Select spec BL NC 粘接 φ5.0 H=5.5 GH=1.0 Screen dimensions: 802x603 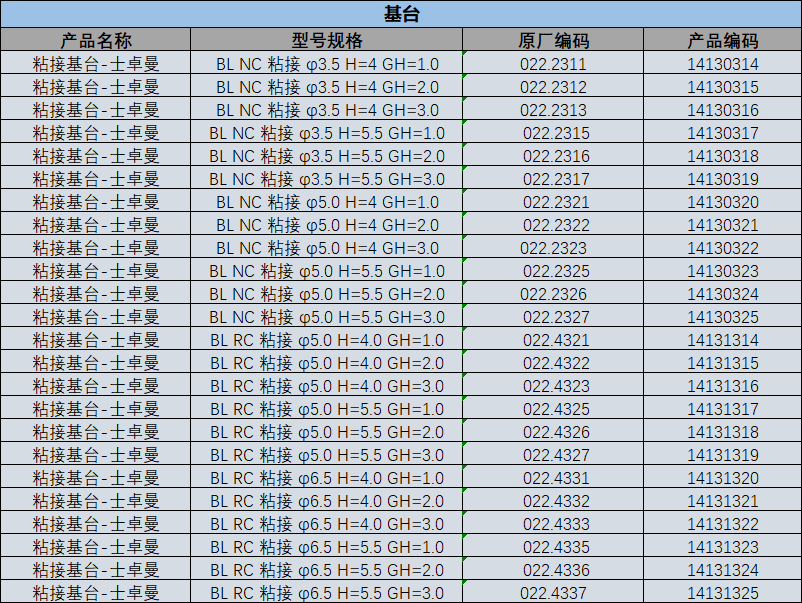pyautogui.click(x=327, y=270)
